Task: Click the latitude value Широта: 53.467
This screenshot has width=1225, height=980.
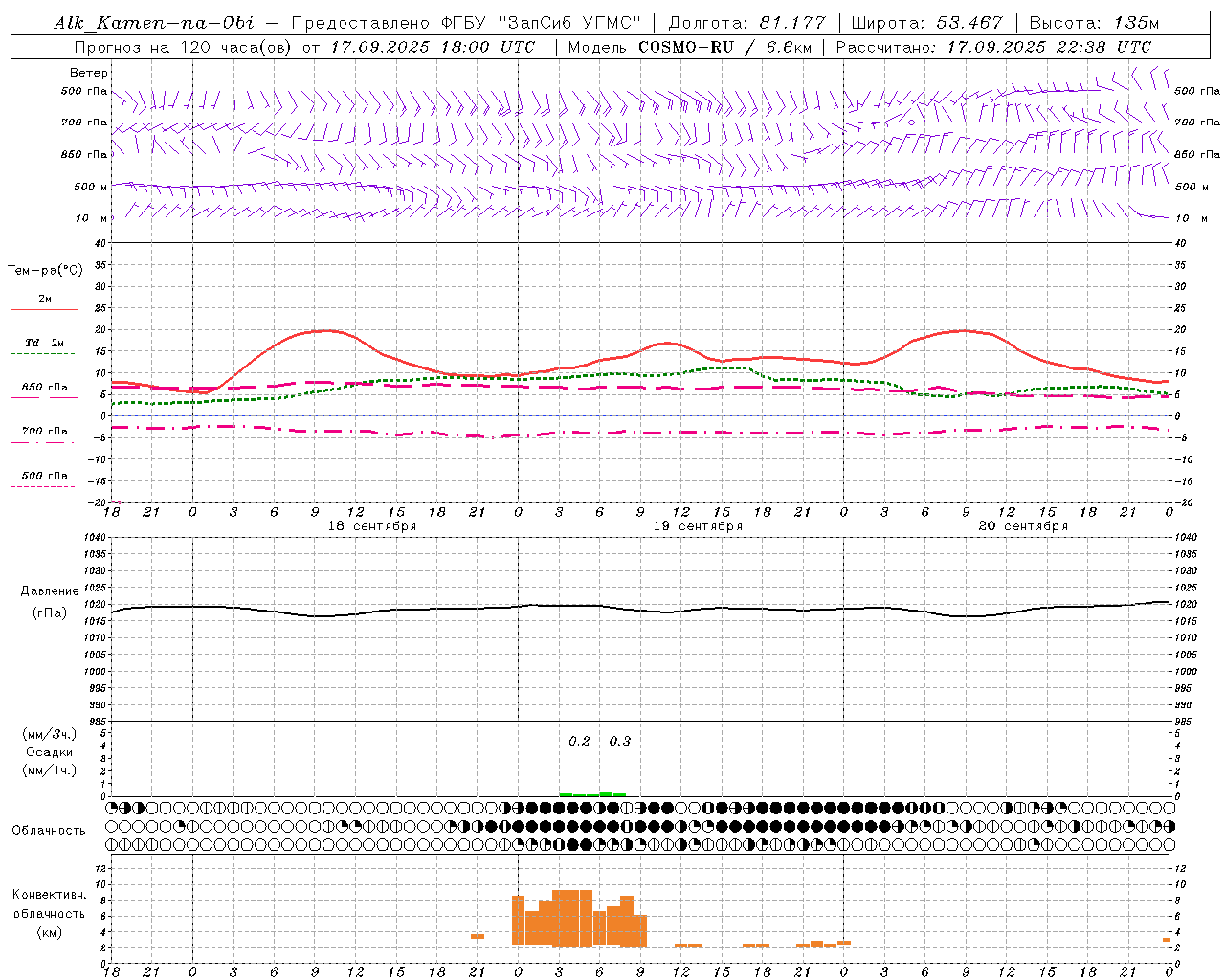Action: pyautogui.click(x=926, y=23)
